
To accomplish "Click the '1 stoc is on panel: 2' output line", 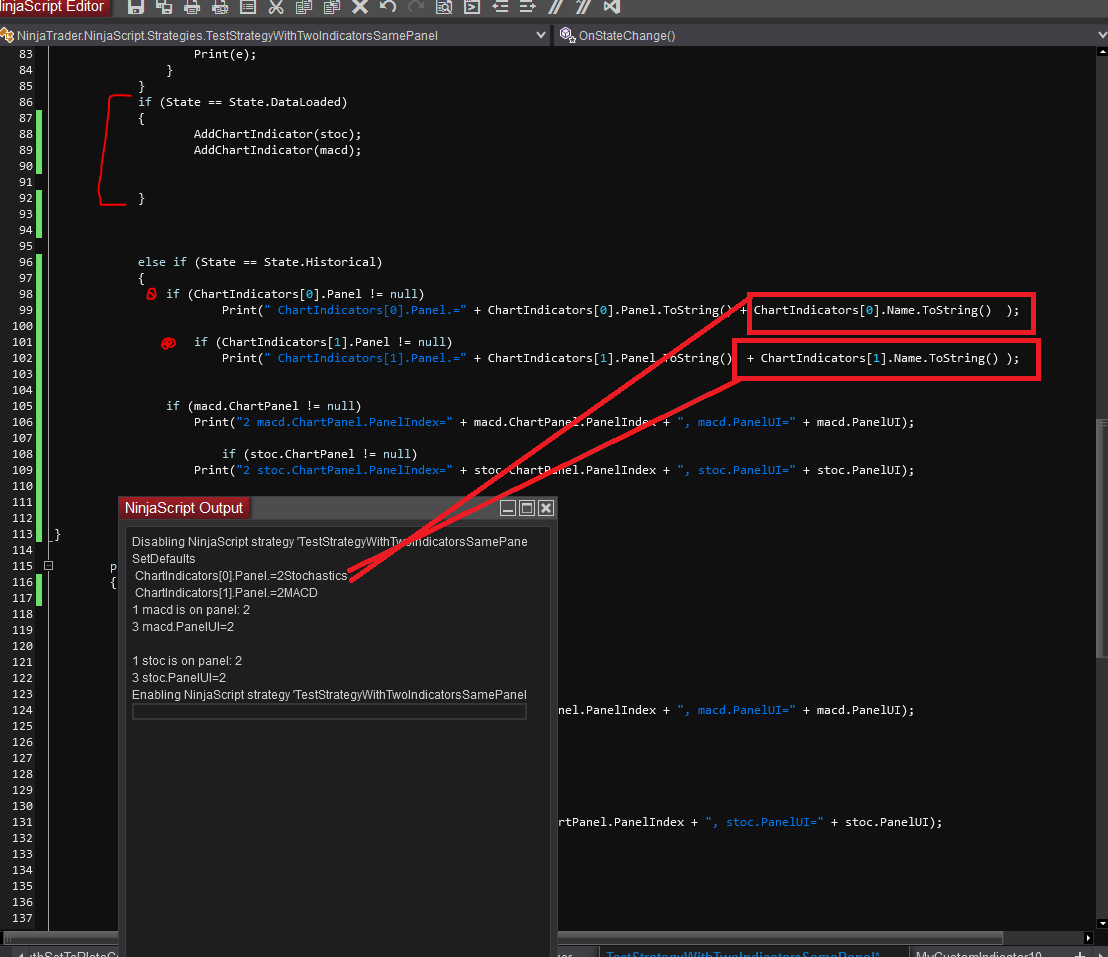I will pyautogui.click(x=187, y=660).
